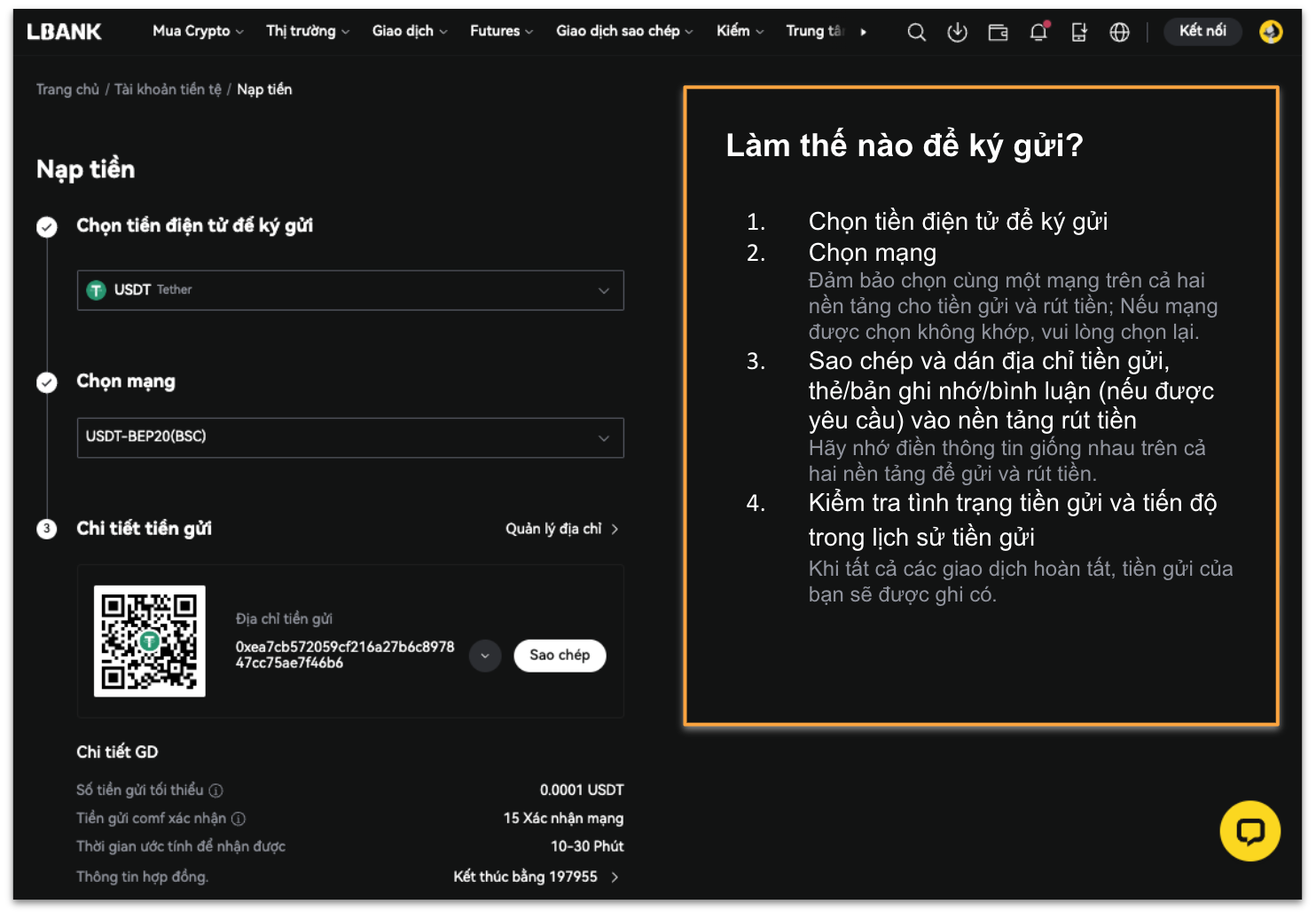Open the live chat bubble
1316x912 pixels.
1250,831
